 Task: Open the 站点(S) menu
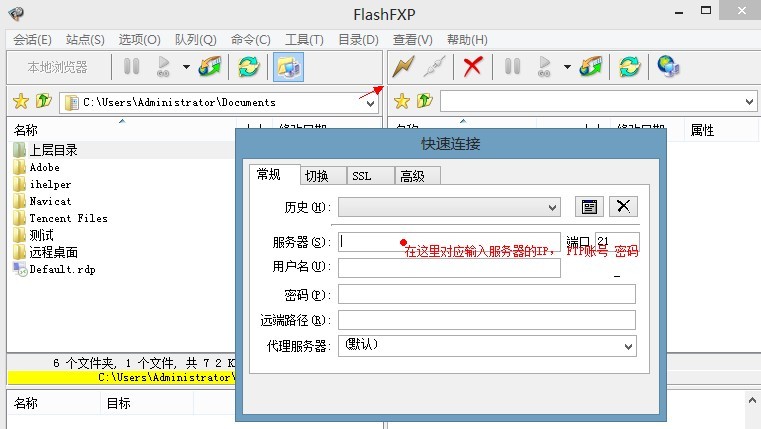click(85, 40)
